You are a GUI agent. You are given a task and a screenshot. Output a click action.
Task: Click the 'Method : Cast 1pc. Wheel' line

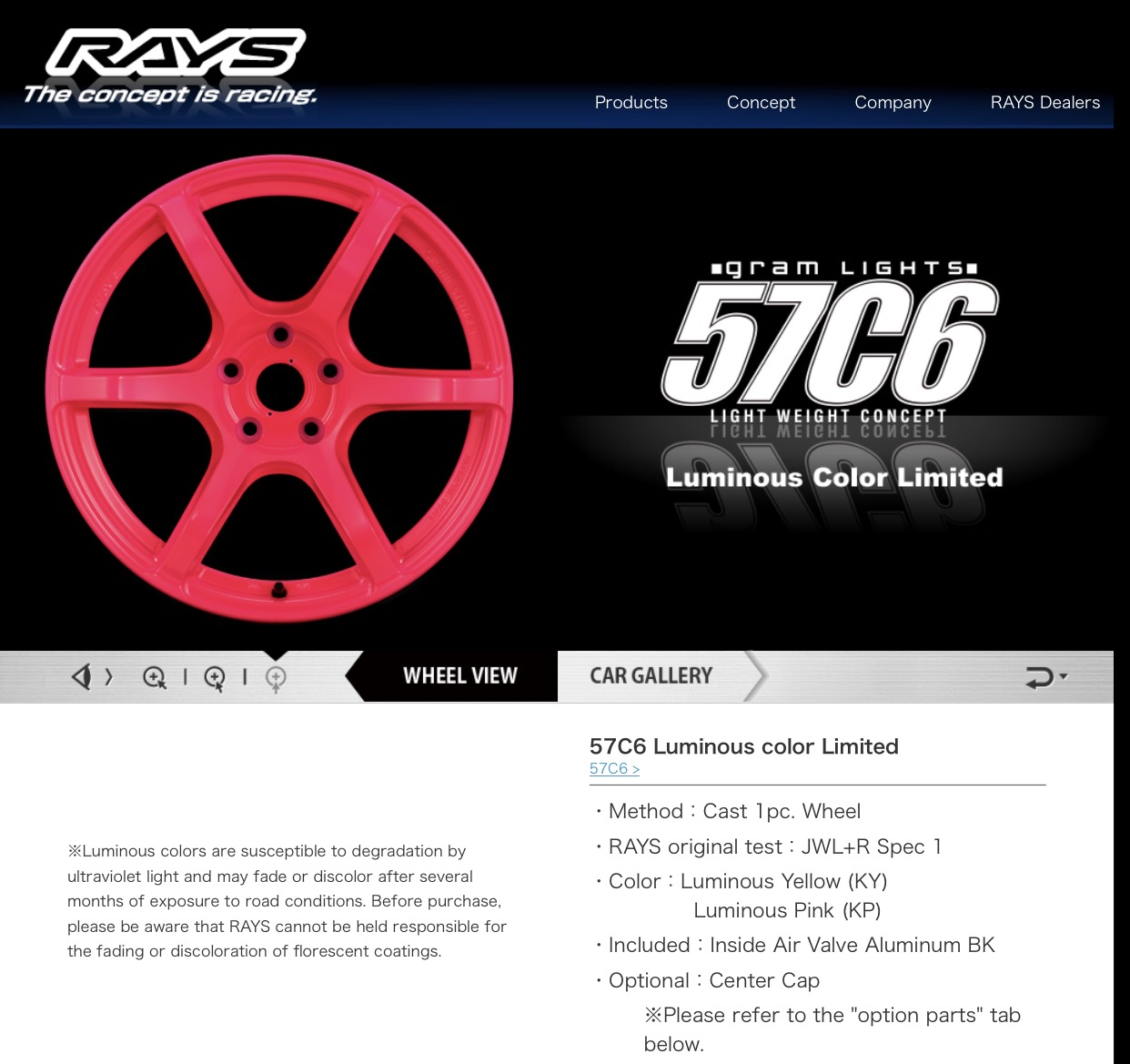(x=727, y=811)
